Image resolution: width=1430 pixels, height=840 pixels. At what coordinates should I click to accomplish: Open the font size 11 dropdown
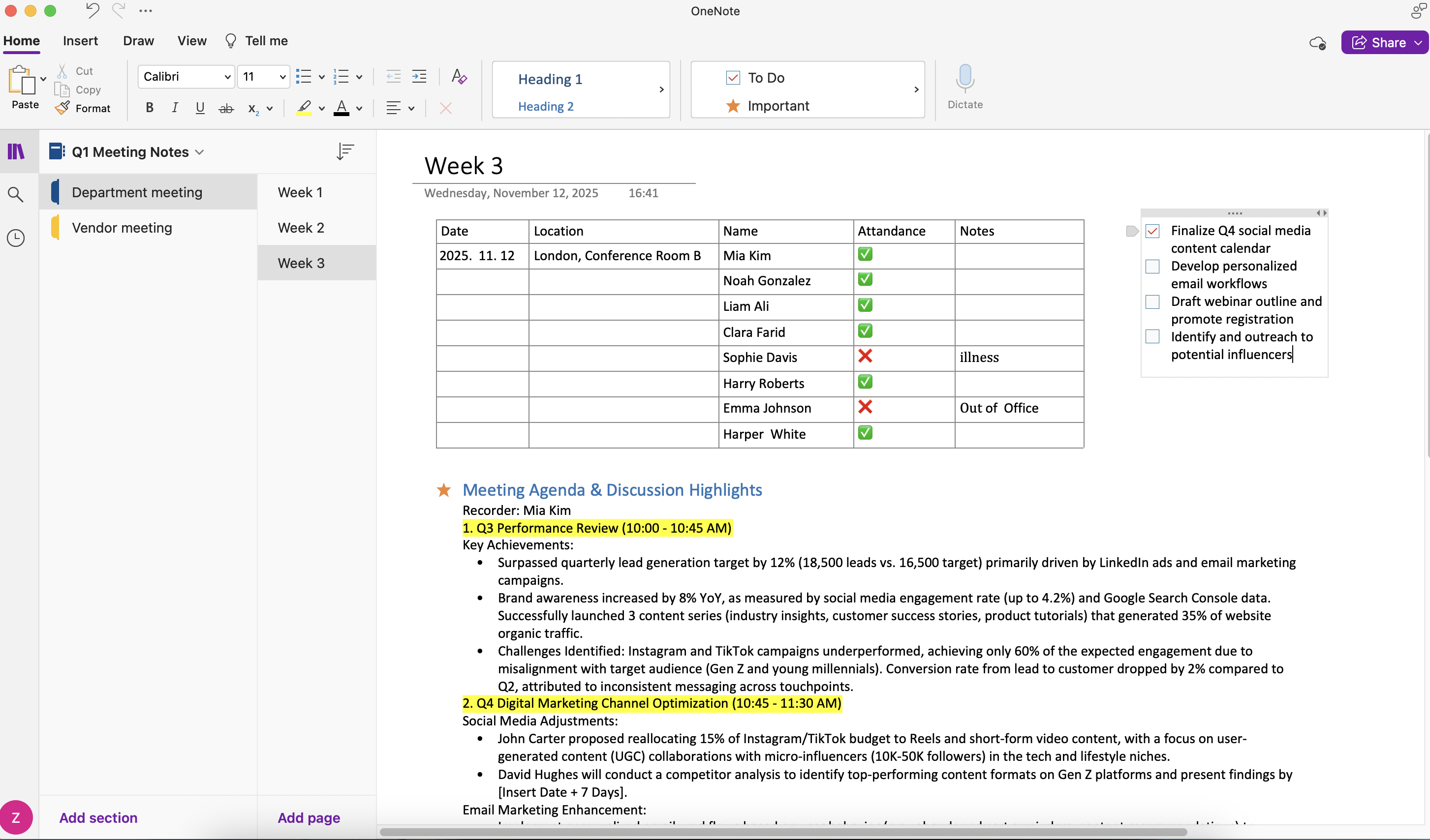(282, 77)
